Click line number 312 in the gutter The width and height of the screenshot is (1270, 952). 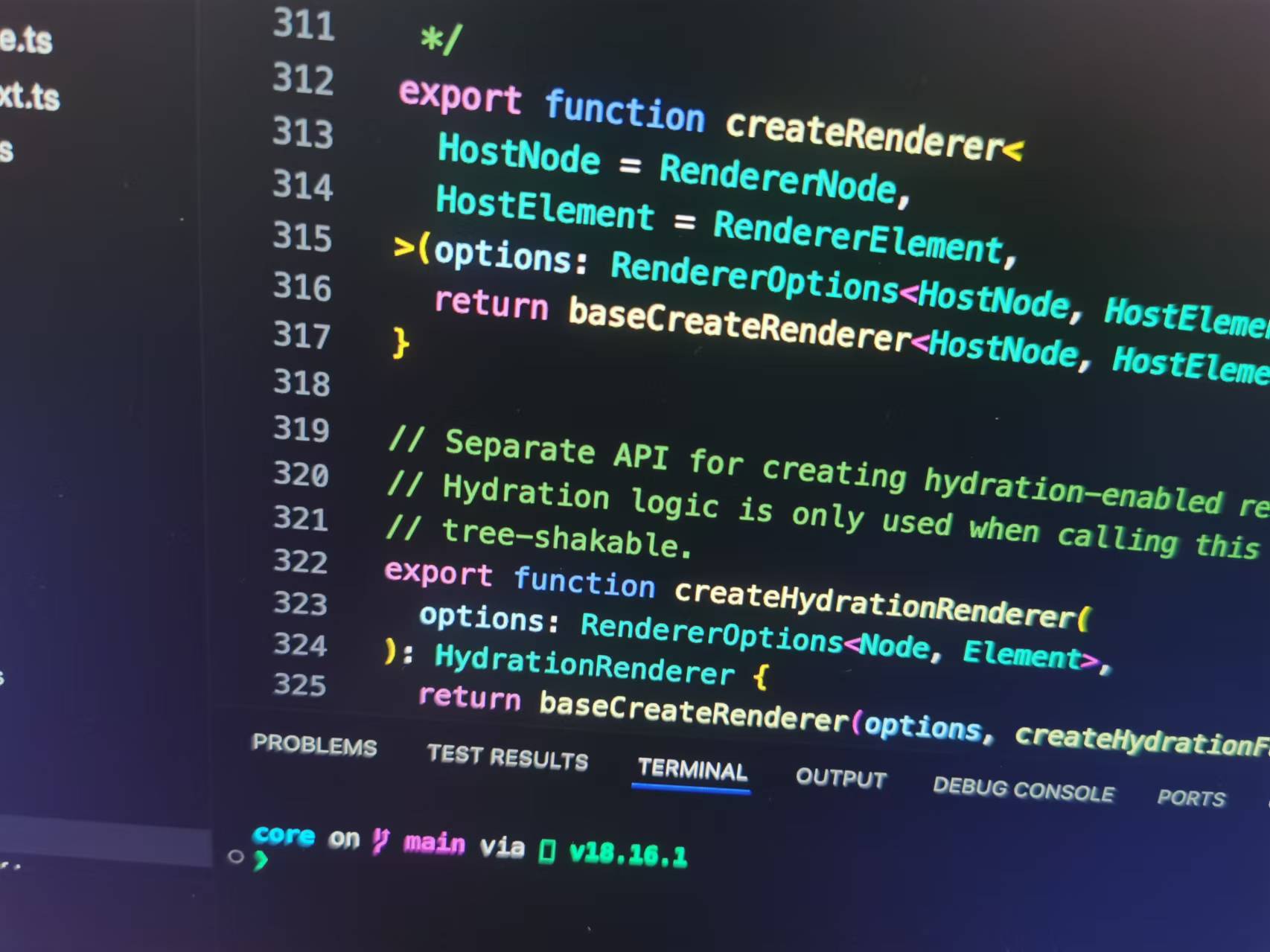[x=303, y=79]
